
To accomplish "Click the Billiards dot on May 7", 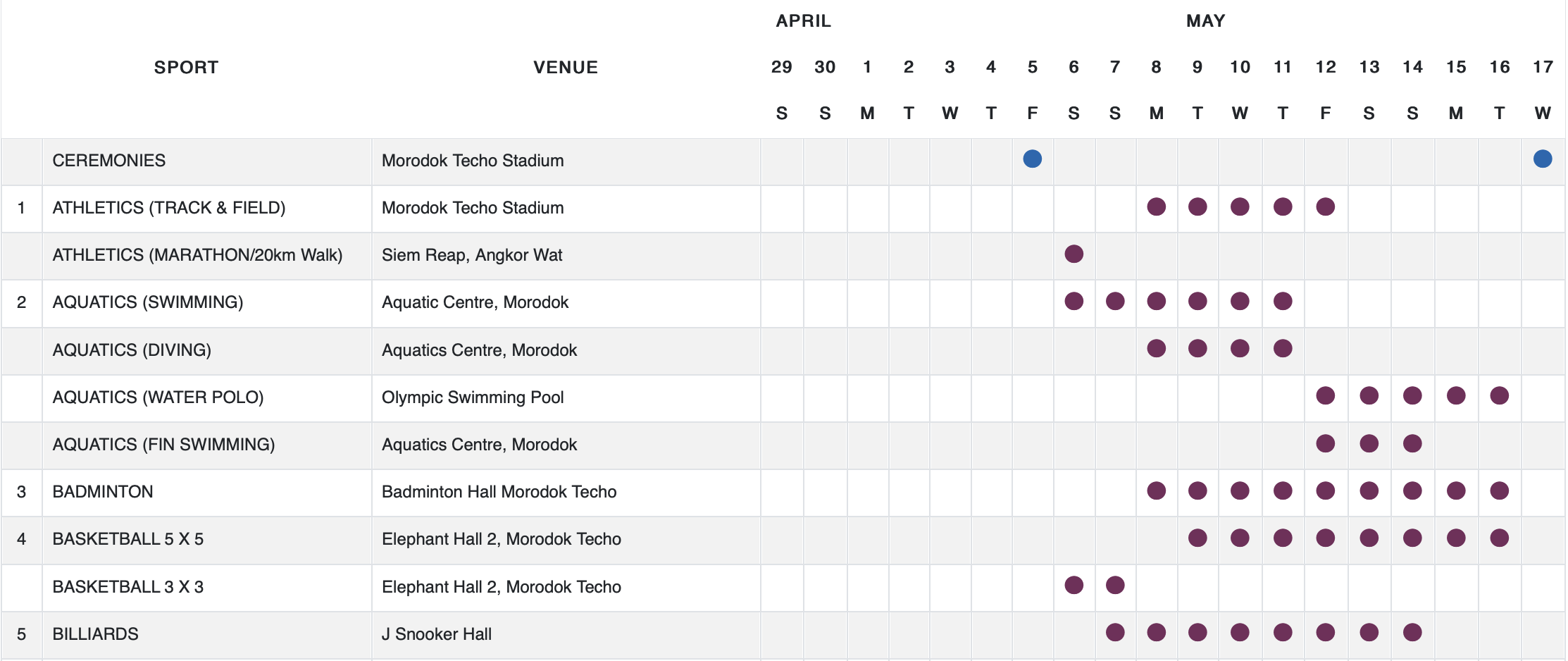I will pos(1115,632).
